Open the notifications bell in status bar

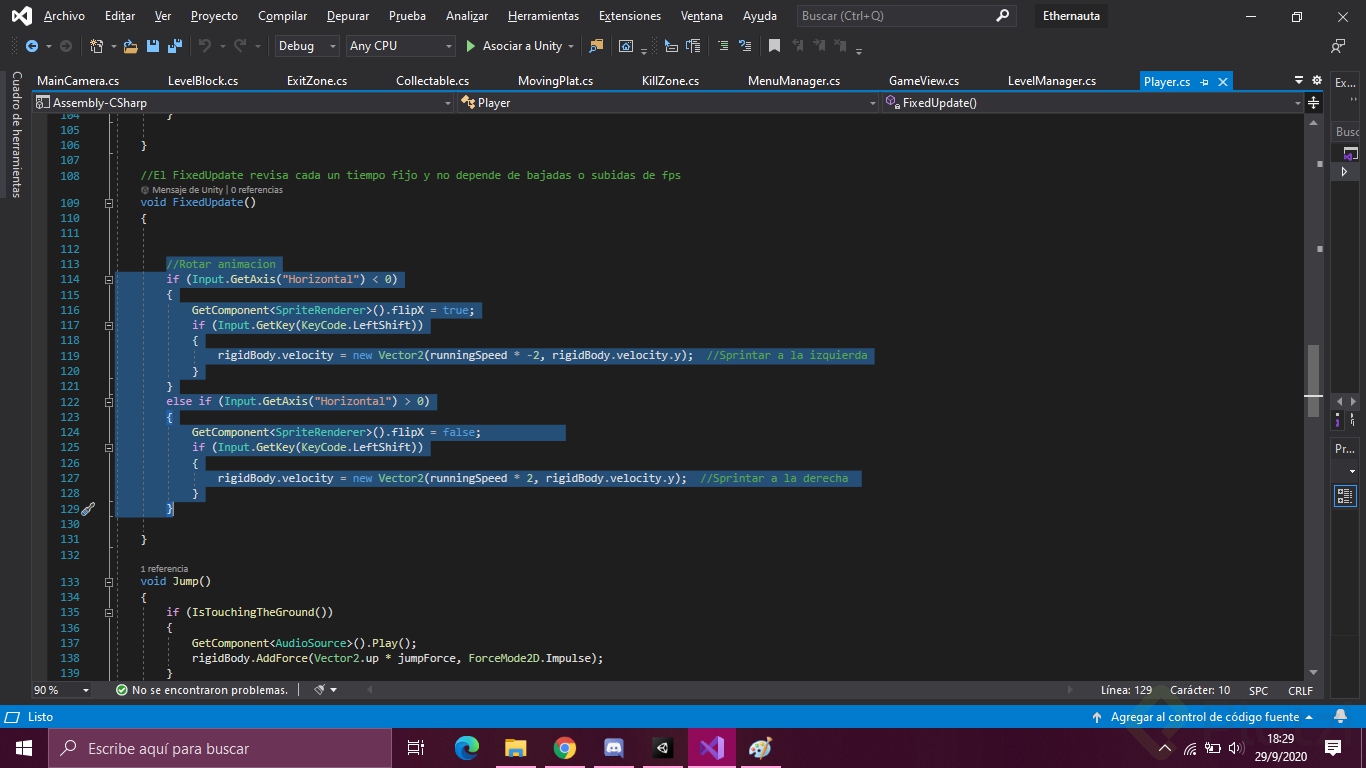pyautogui.click(x=1341, y=717)
